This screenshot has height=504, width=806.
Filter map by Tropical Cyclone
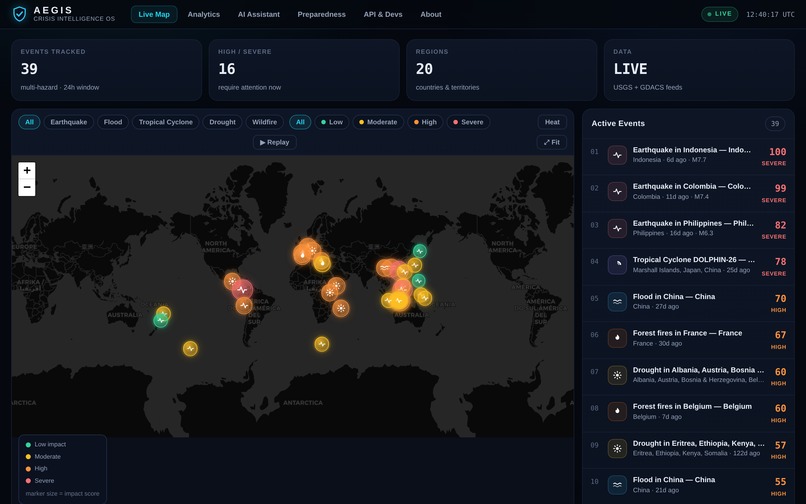166,122
